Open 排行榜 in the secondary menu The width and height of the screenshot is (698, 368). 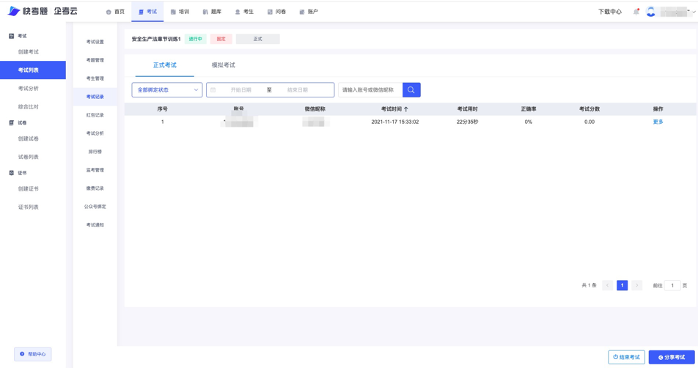point(95,152)
